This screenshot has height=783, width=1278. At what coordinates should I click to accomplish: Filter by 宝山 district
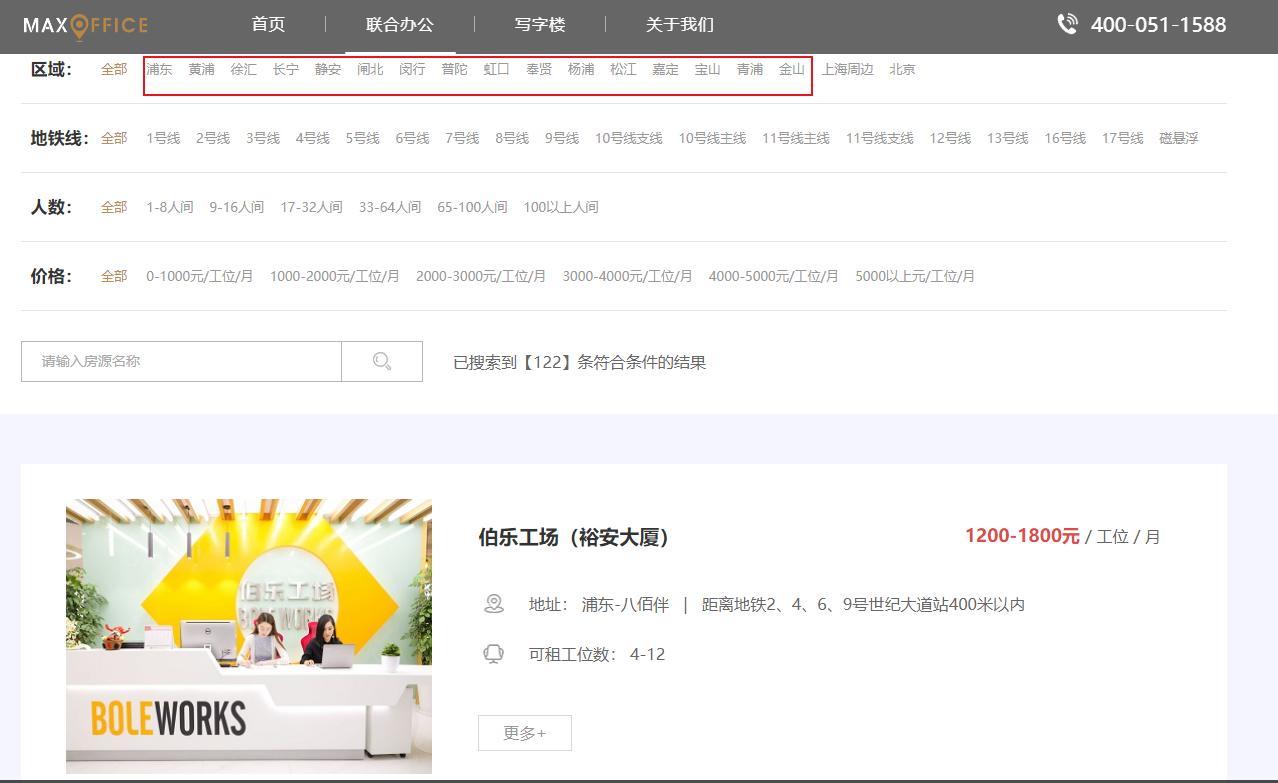pyautogui.click(x=708, y=69)
